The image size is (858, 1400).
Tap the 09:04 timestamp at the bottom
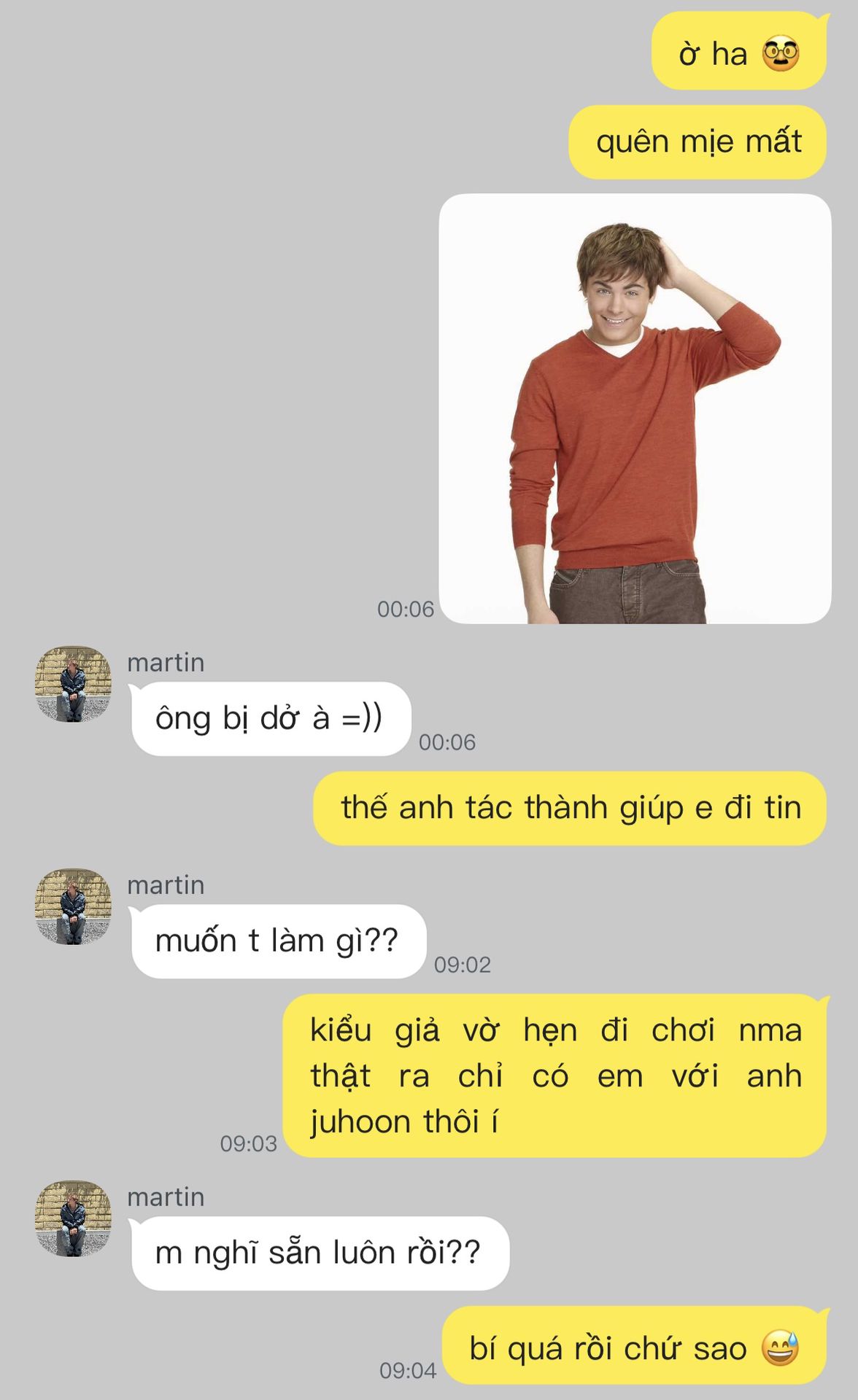[x=408, y=1370]
